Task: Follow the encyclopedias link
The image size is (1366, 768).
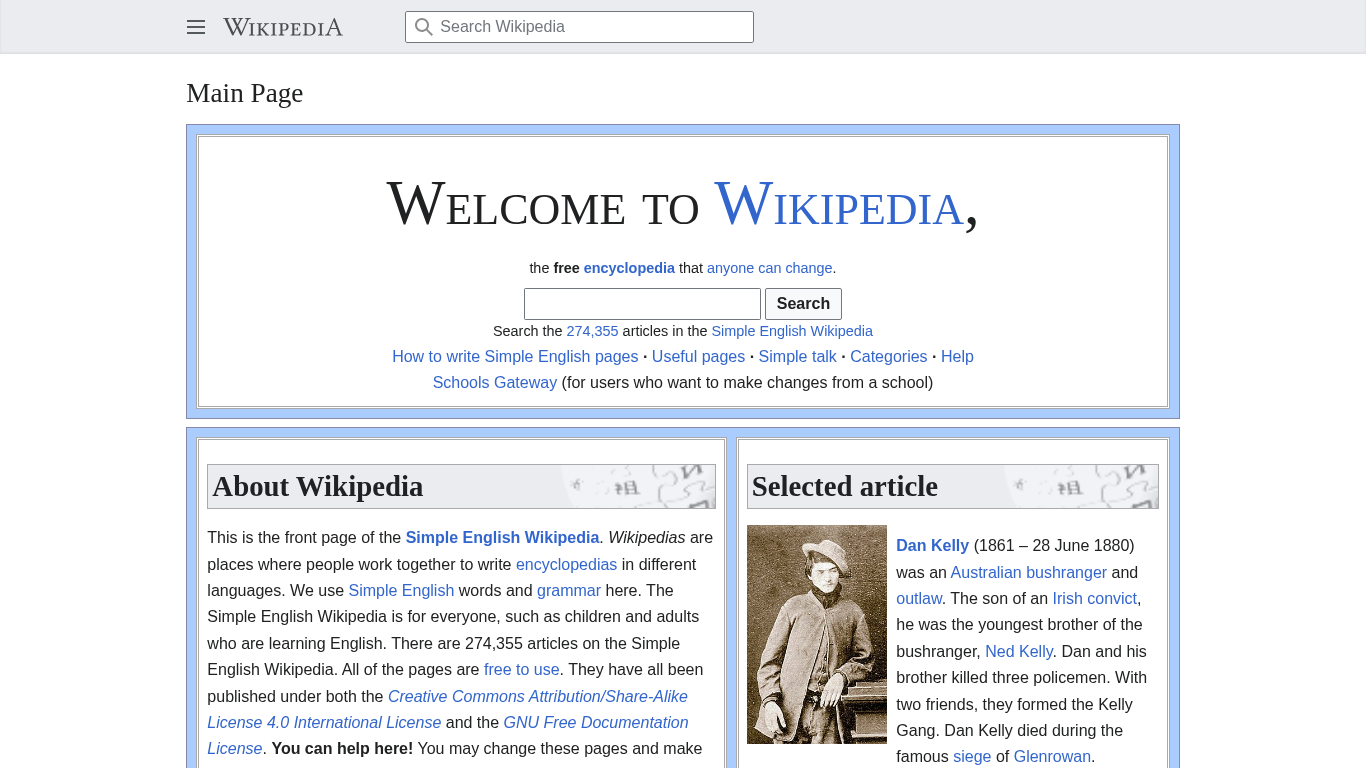Action: coord(566,565)
